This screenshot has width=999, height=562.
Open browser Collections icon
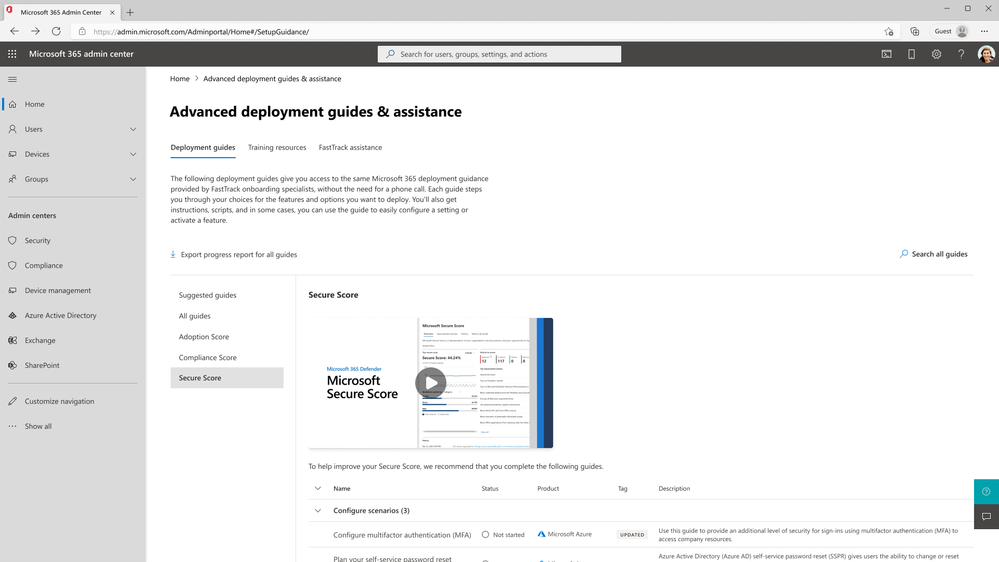coord(914,31)
